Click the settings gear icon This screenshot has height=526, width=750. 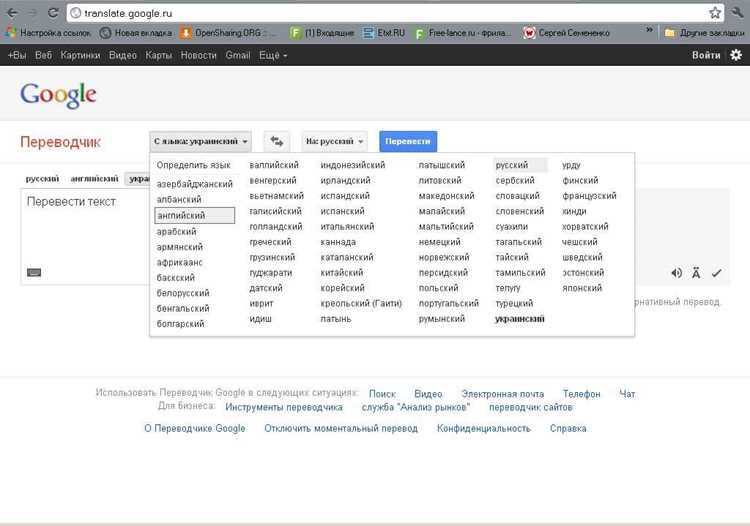click(x=736, y=55)
